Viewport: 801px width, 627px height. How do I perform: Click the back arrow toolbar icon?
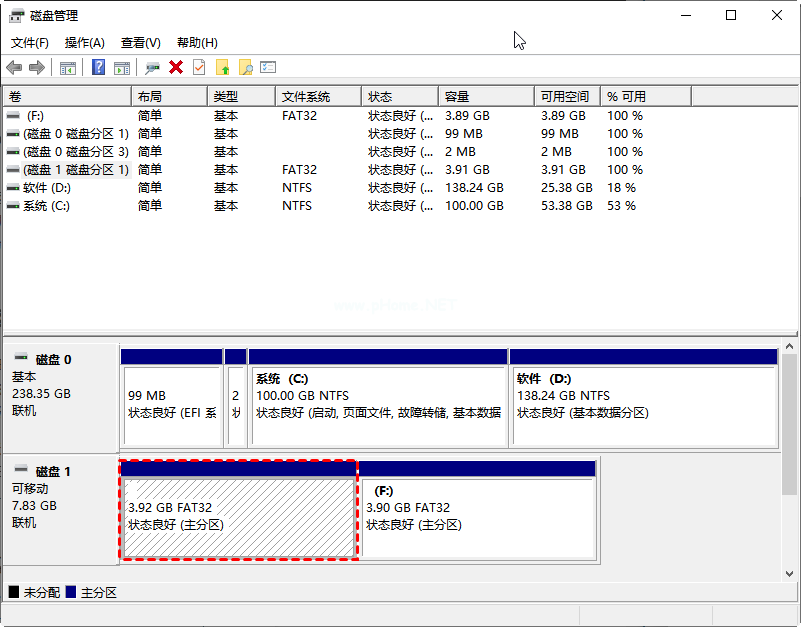pos(14,67)
